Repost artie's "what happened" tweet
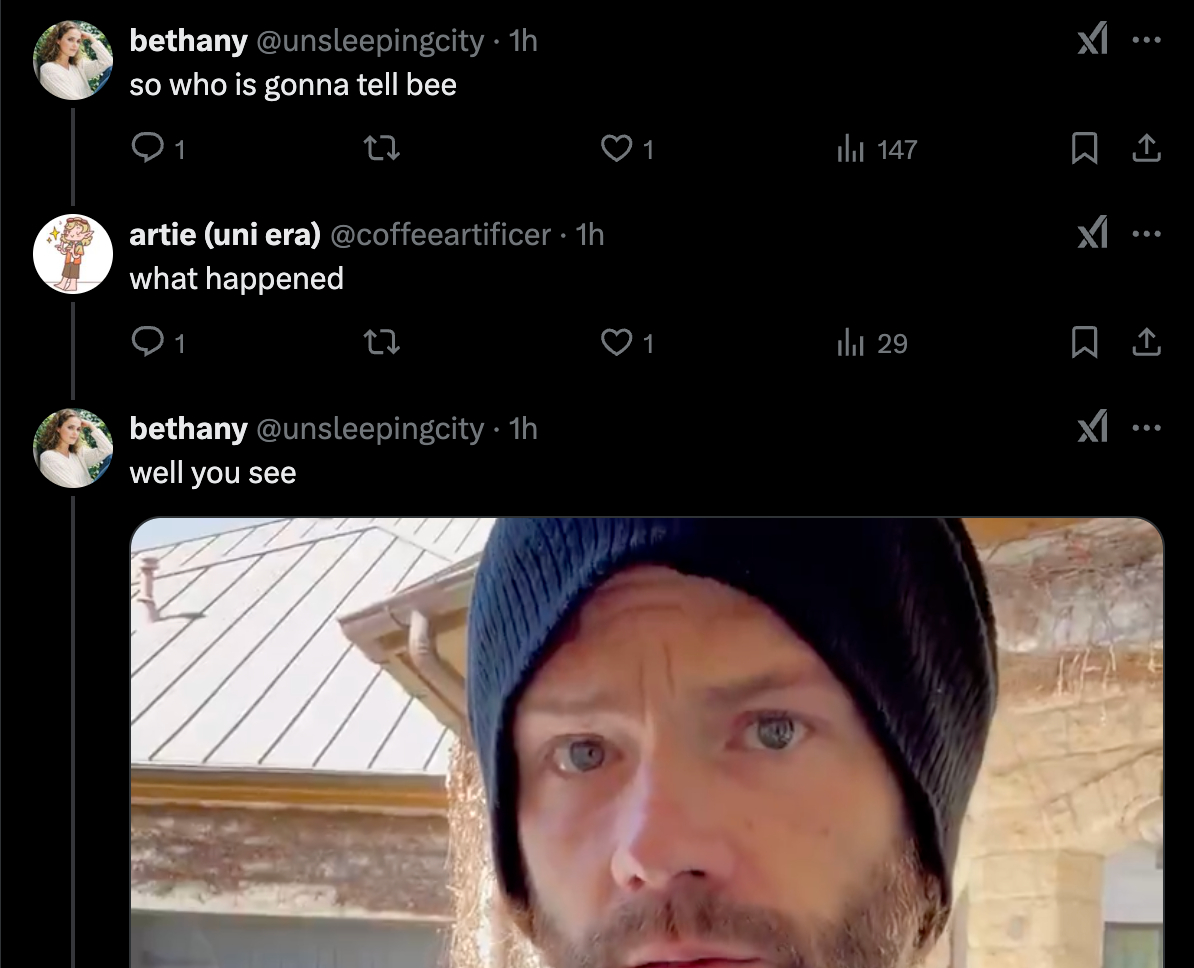Image resolution: width=1194 pixels, height=968 pixels. 381,343
